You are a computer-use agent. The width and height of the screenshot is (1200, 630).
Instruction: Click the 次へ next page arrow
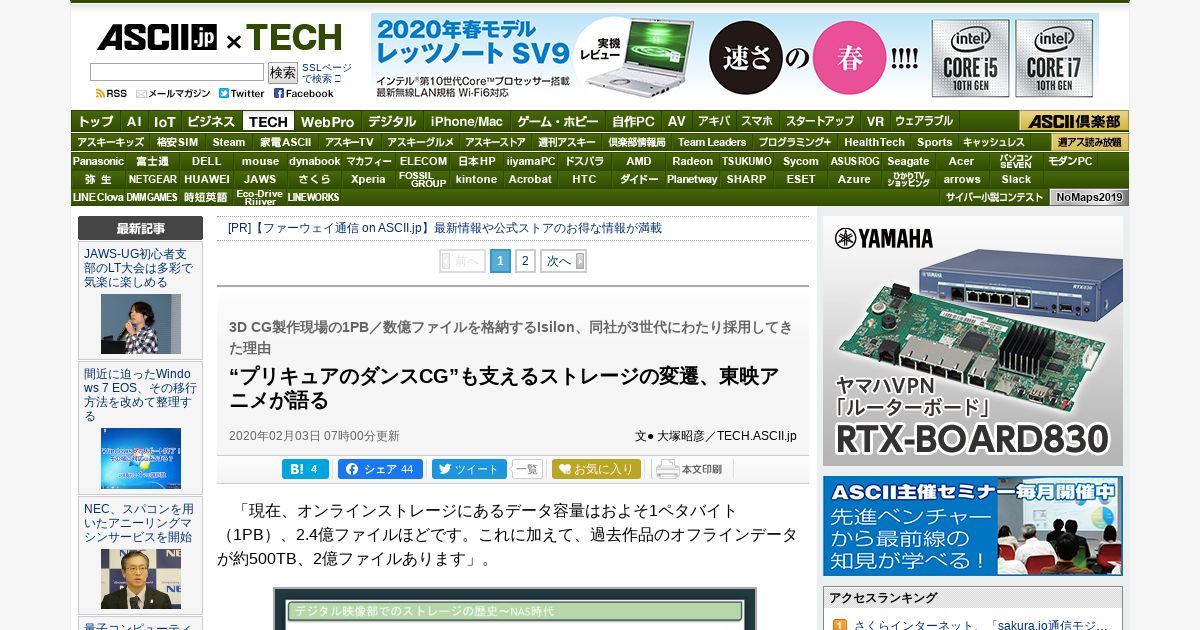563,261
